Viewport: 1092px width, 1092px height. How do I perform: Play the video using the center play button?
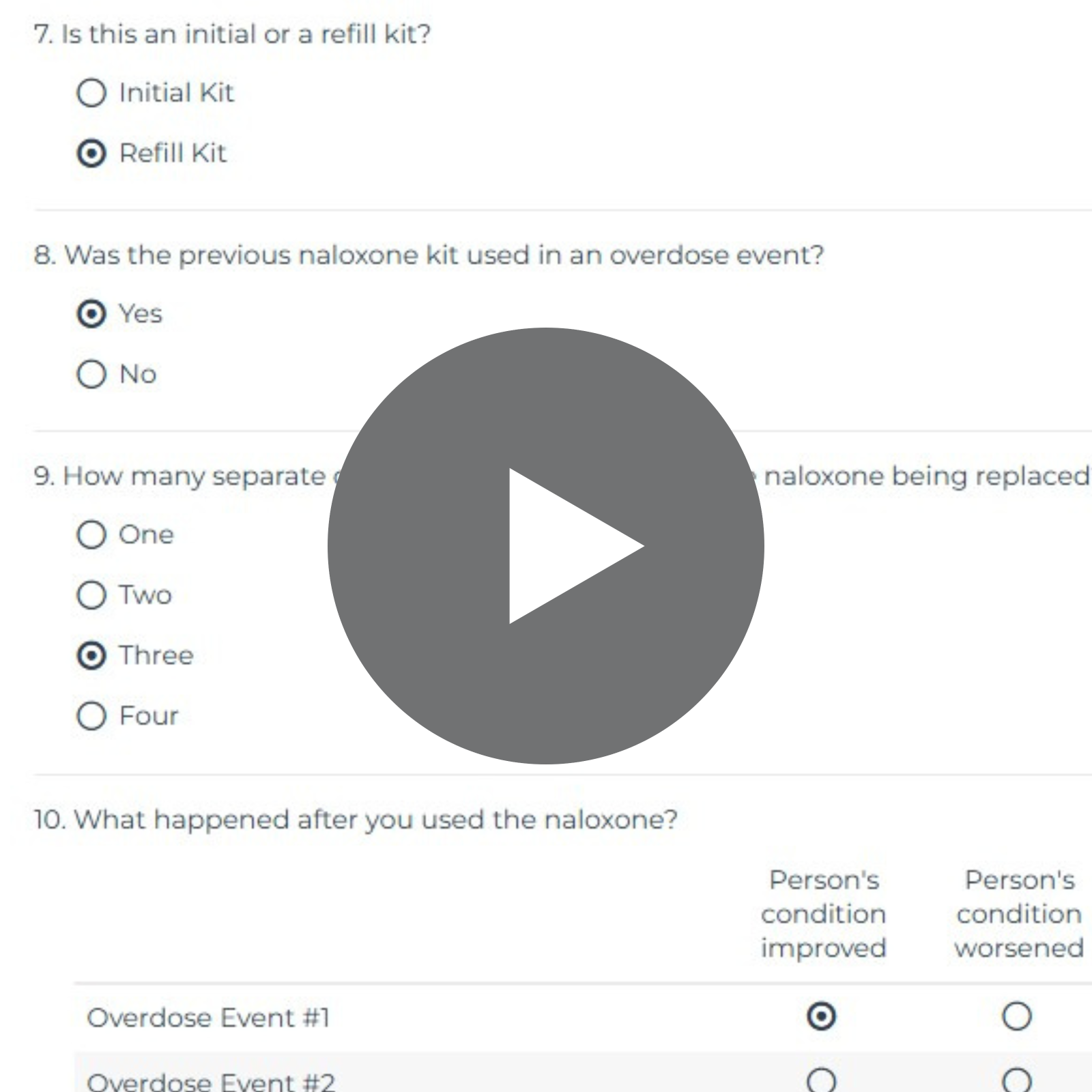click(546, 546)
